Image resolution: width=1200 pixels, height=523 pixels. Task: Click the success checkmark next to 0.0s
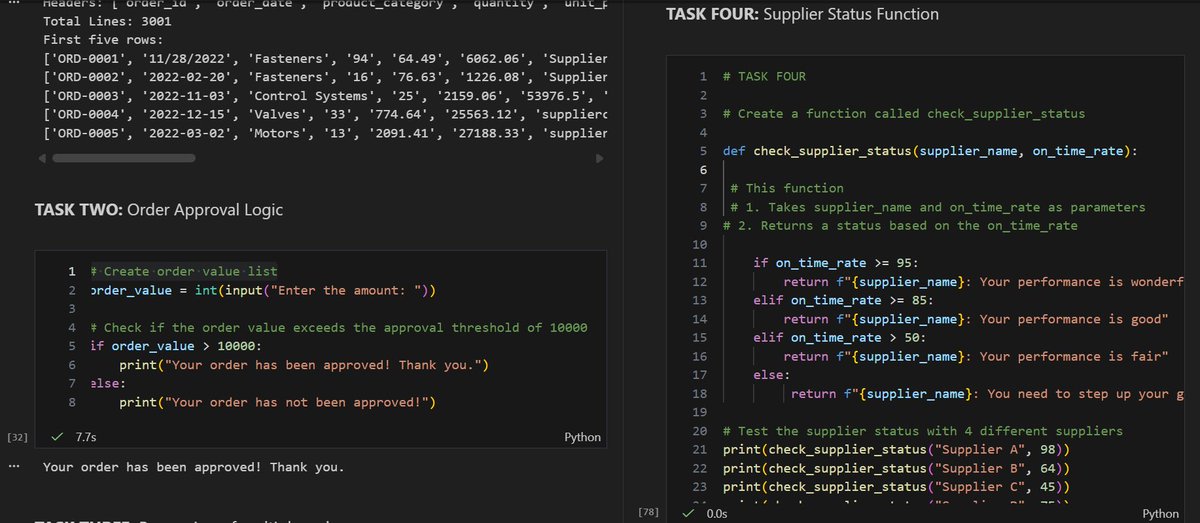(x=688, y=513)
